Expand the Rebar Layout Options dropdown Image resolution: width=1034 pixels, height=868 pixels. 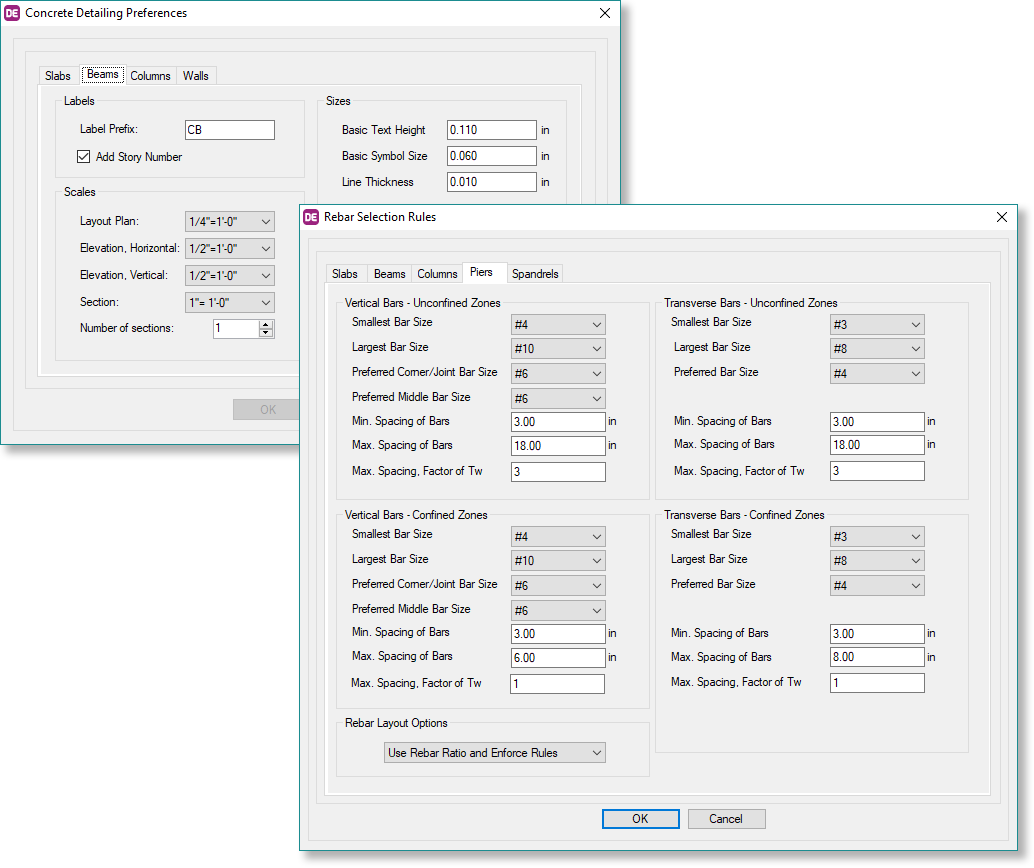pos(495,753)
